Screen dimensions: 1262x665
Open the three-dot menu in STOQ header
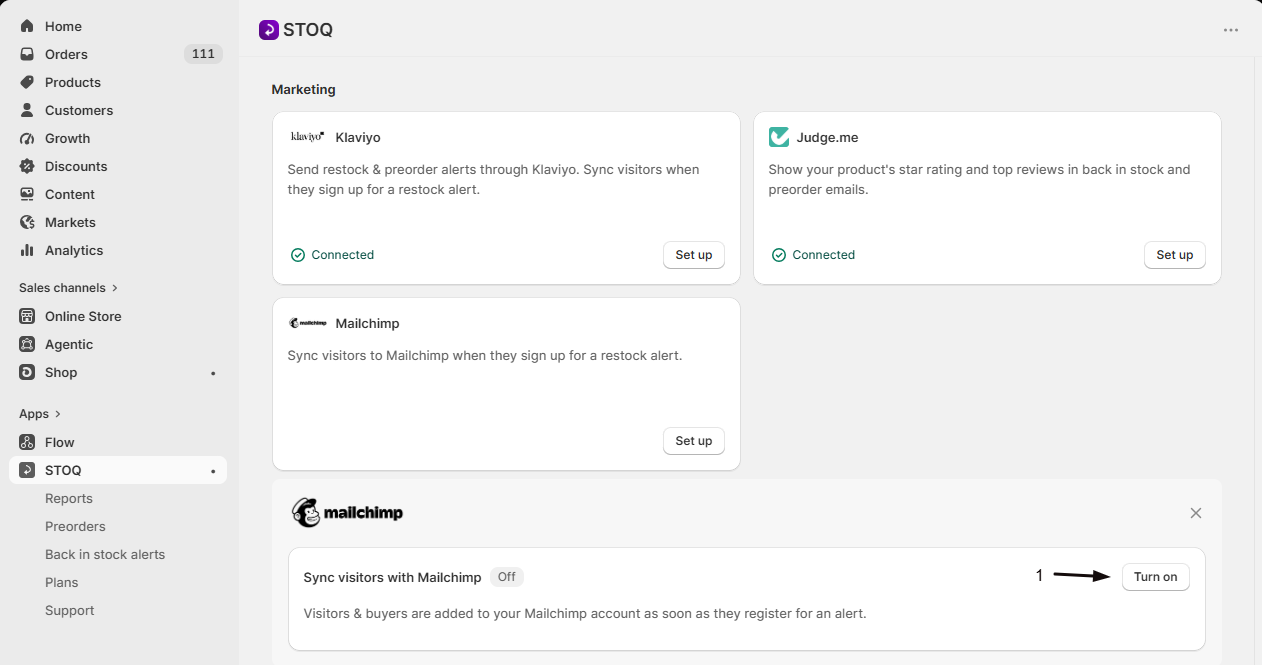tap(1231, 30)
